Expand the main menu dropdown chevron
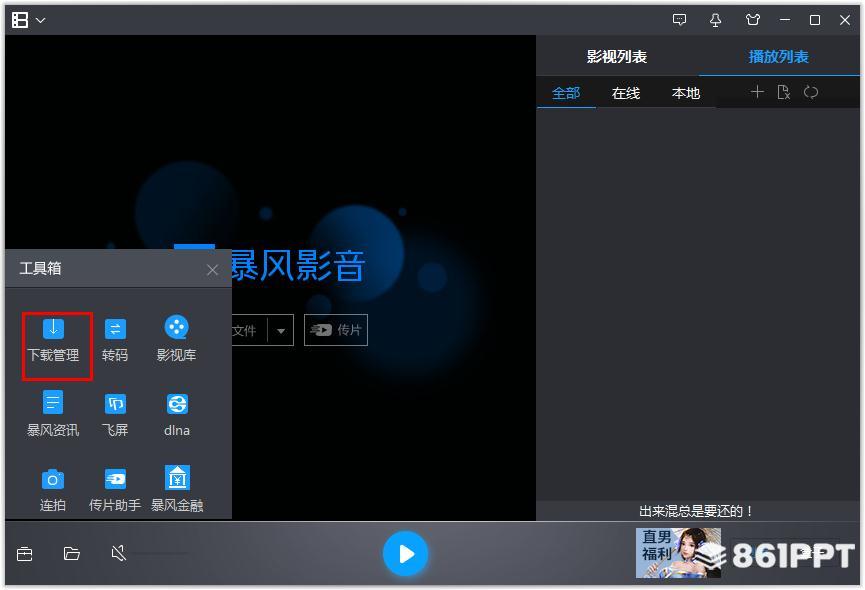 (41, 20)
